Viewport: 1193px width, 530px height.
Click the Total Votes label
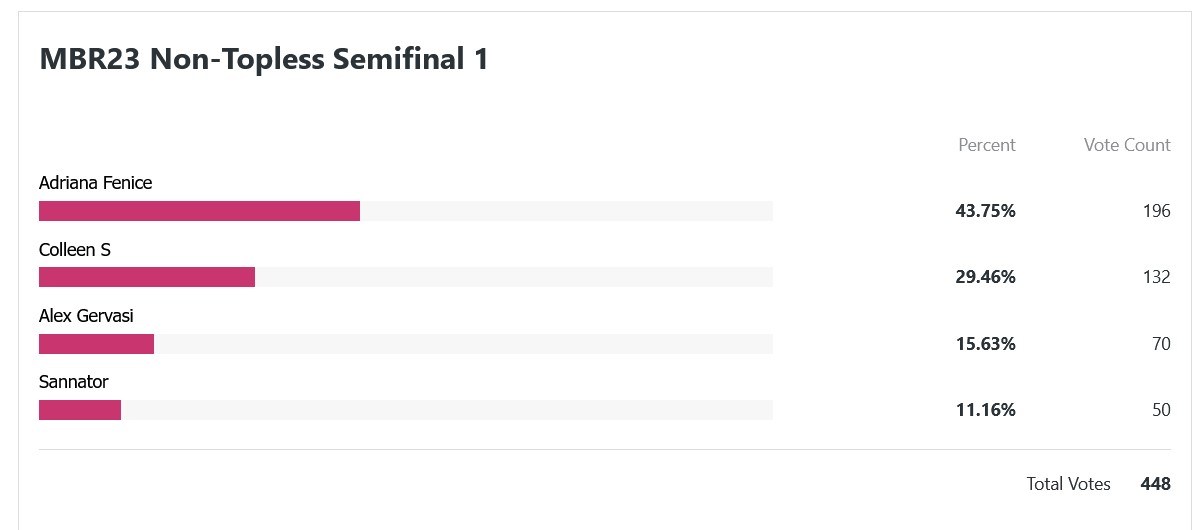(1068, 484)
